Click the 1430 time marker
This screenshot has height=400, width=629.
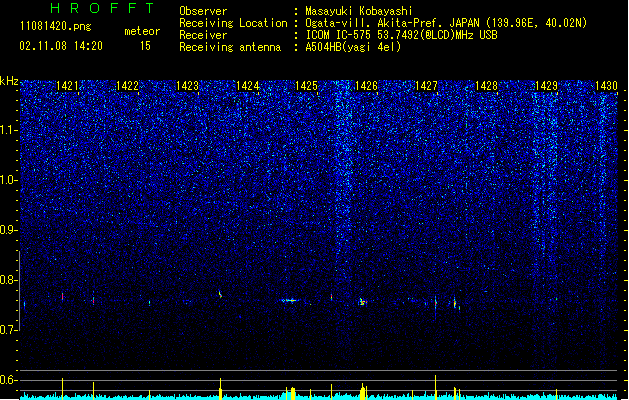607,86
